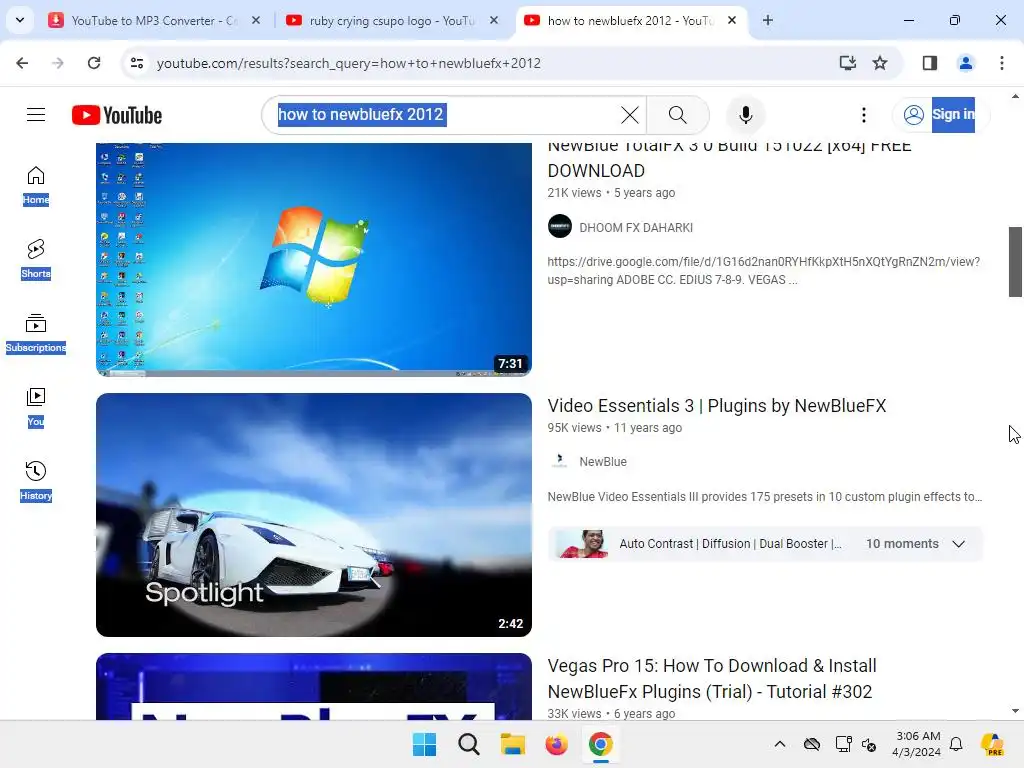This screenshot has height=768, width=1024.
Task: Start voice search with the microphone
Action: pos(746,115)
